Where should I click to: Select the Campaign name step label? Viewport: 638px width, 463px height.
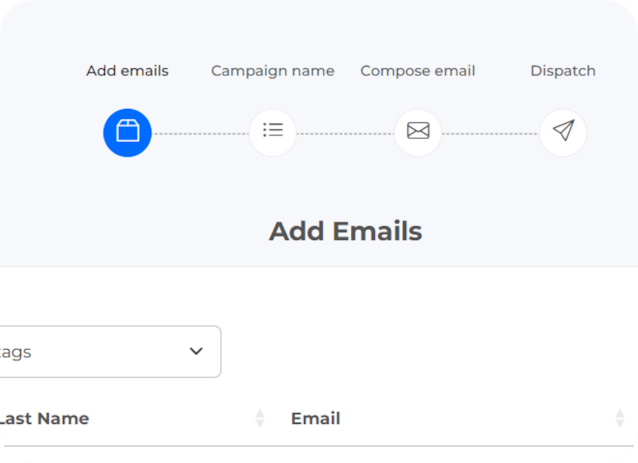pos(273,71)
